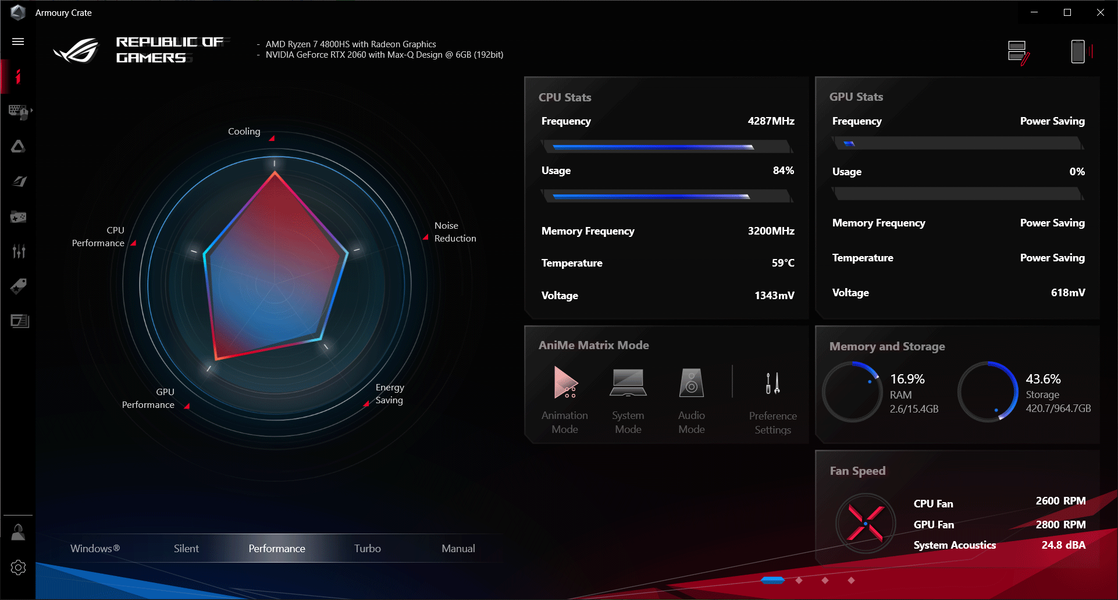Open the Home info page in the sidebar
This screenshot has width=1118, height=600.
pos(19,76)
